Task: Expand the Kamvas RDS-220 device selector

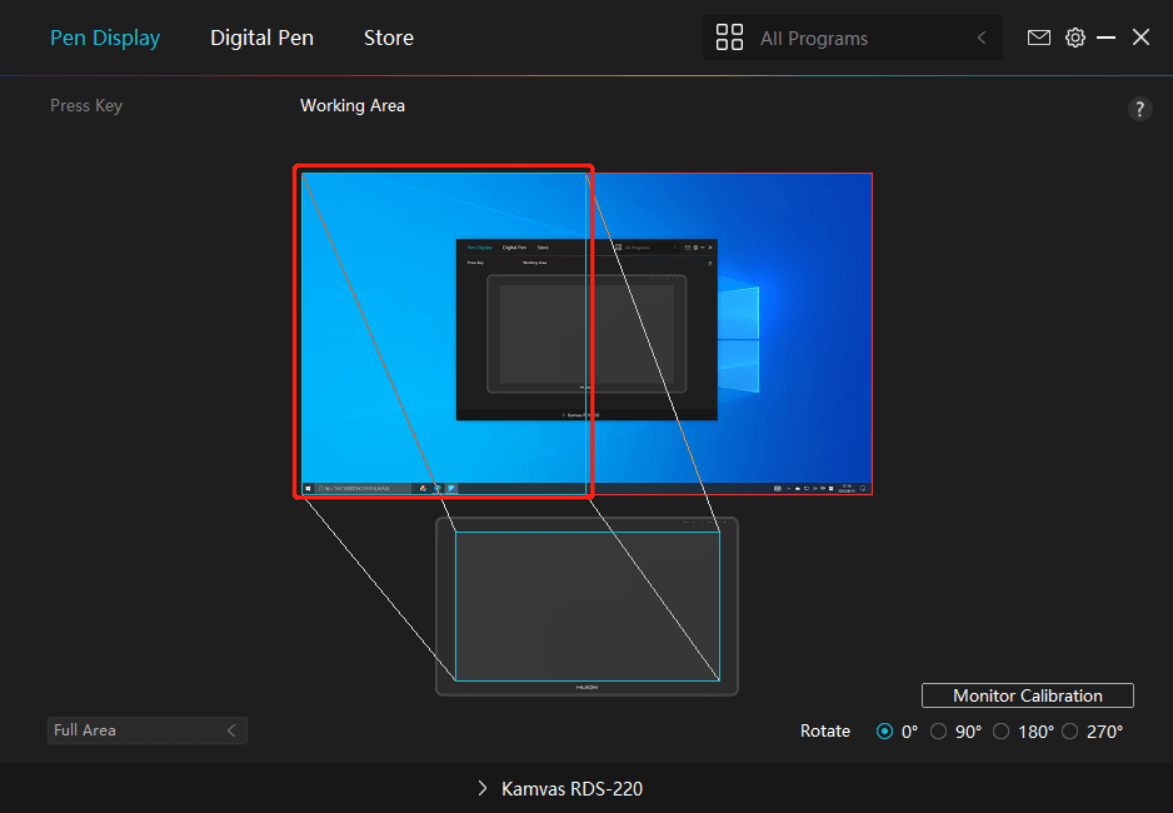Action: (560, 788)
